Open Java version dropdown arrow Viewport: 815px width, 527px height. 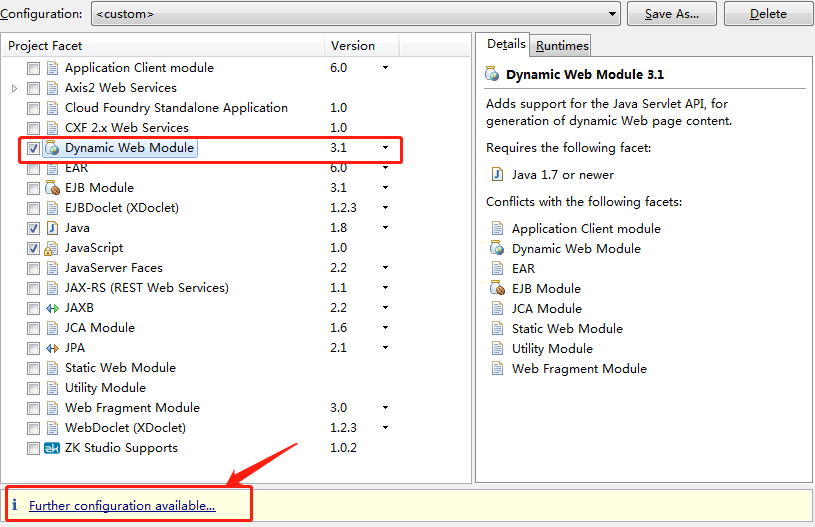pos(385,228)
